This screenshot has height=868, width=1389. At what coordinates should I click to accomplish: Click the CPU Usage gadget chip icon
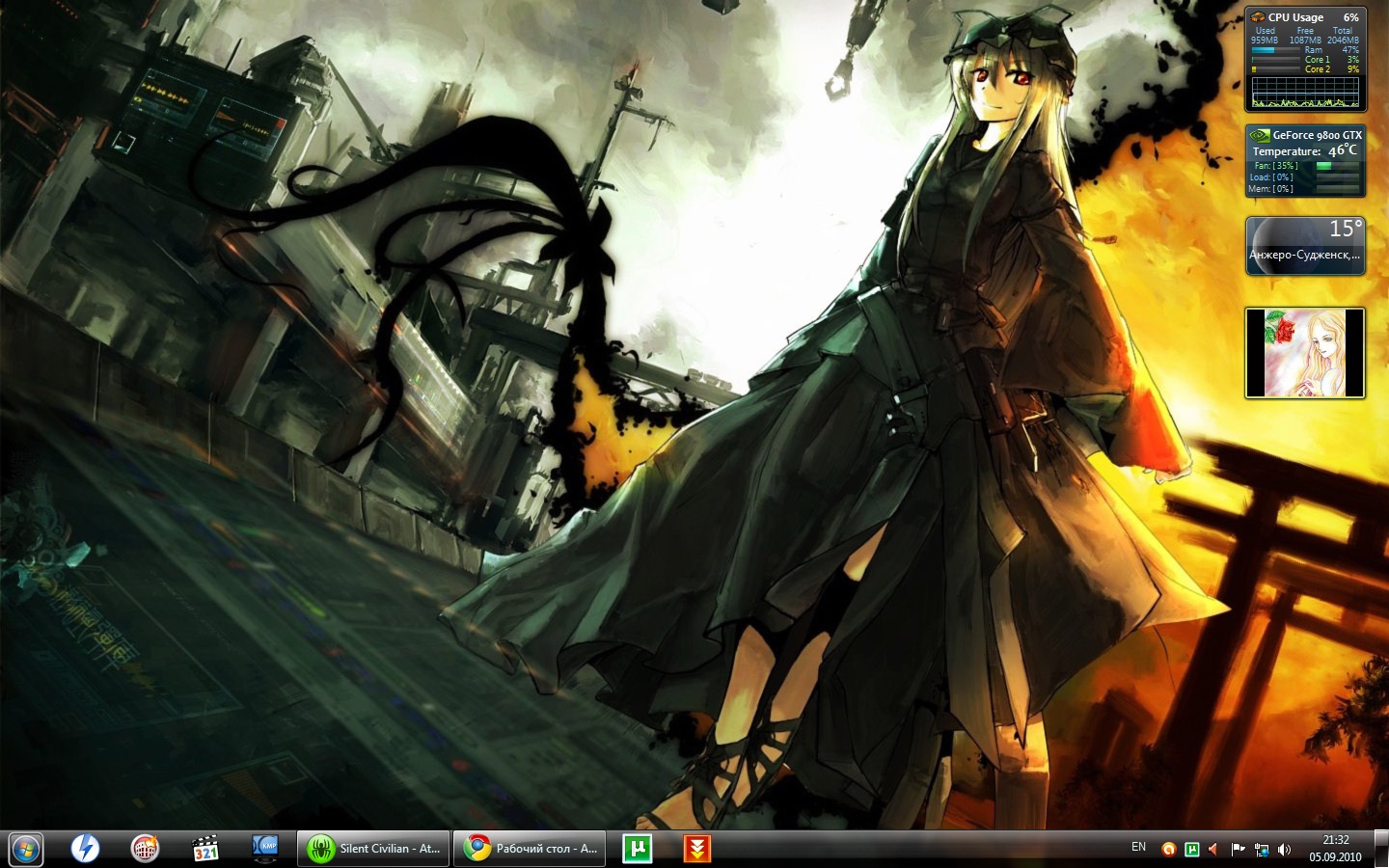pyautogui.click(x=1258, y=17)
